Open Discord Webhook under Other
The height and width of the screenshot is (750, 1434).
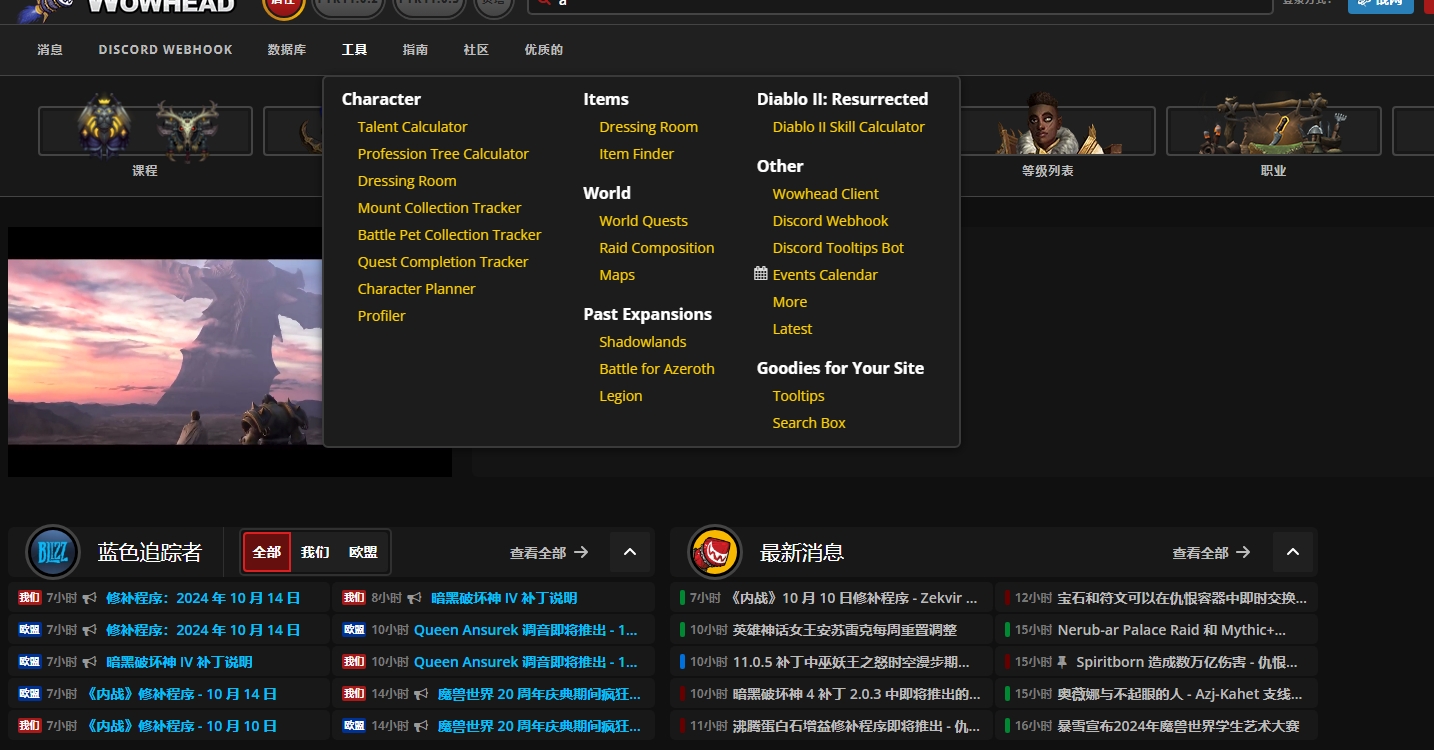click(830, 221)
